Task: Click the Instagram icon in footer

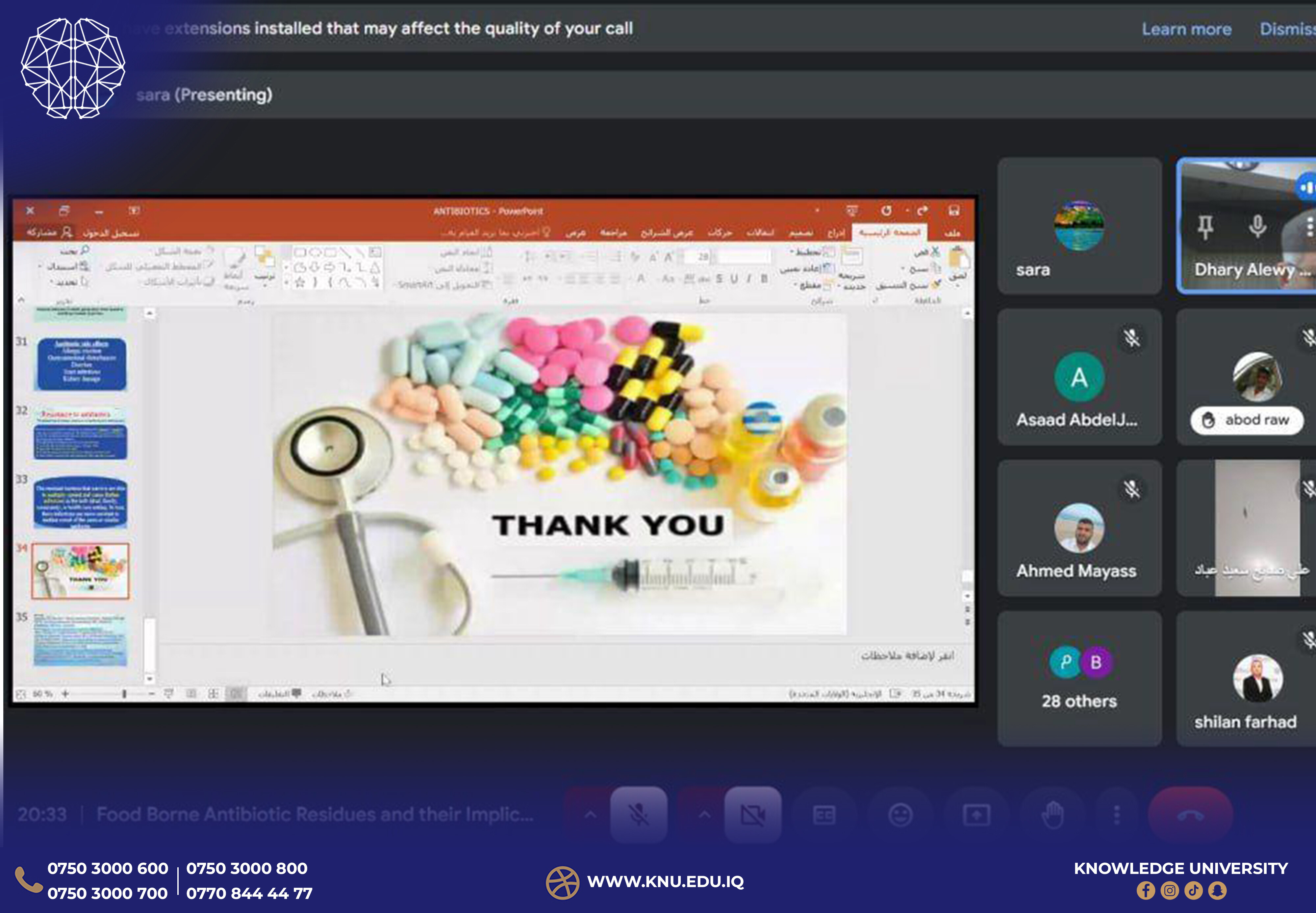Action: (x=1170, y=891)
